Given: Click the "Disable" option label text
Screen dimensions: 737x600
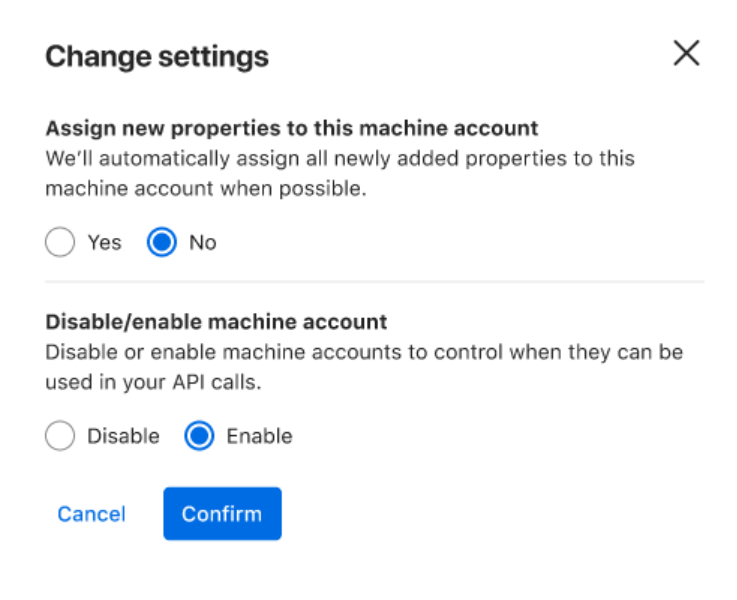Looking at the screenshot, I should click(x=123, y=437).
